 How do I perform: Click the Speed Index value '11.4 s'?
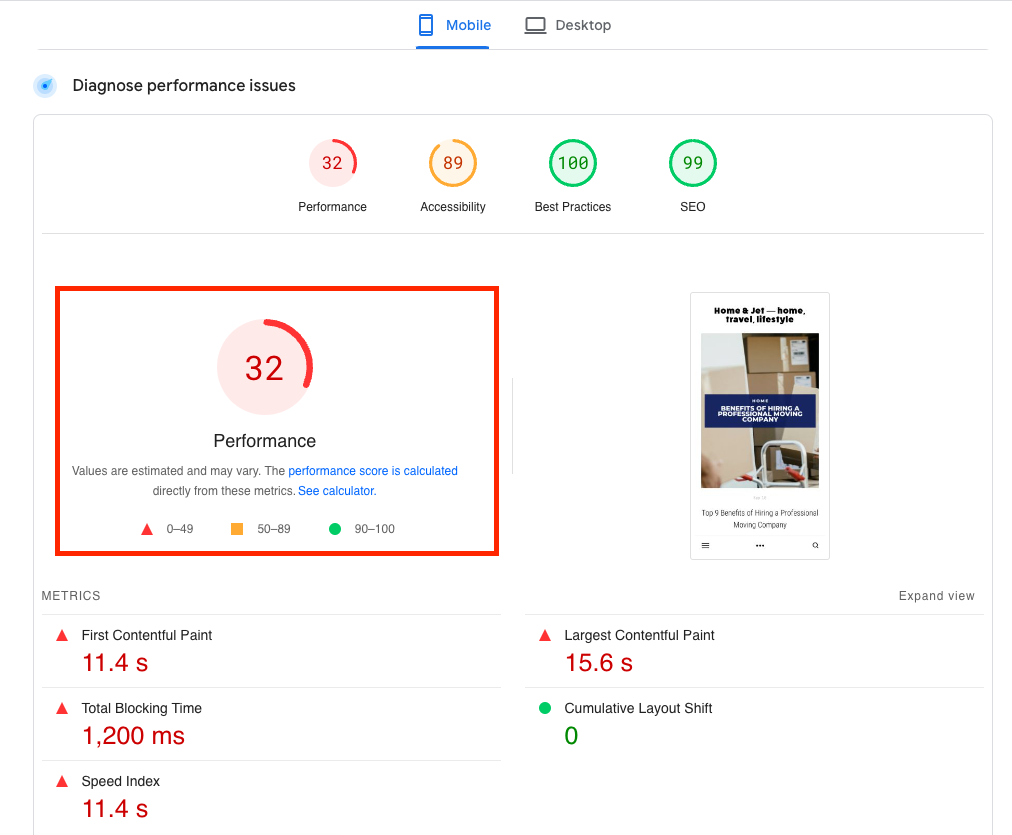pyautogui.click(x=115, y=809)
